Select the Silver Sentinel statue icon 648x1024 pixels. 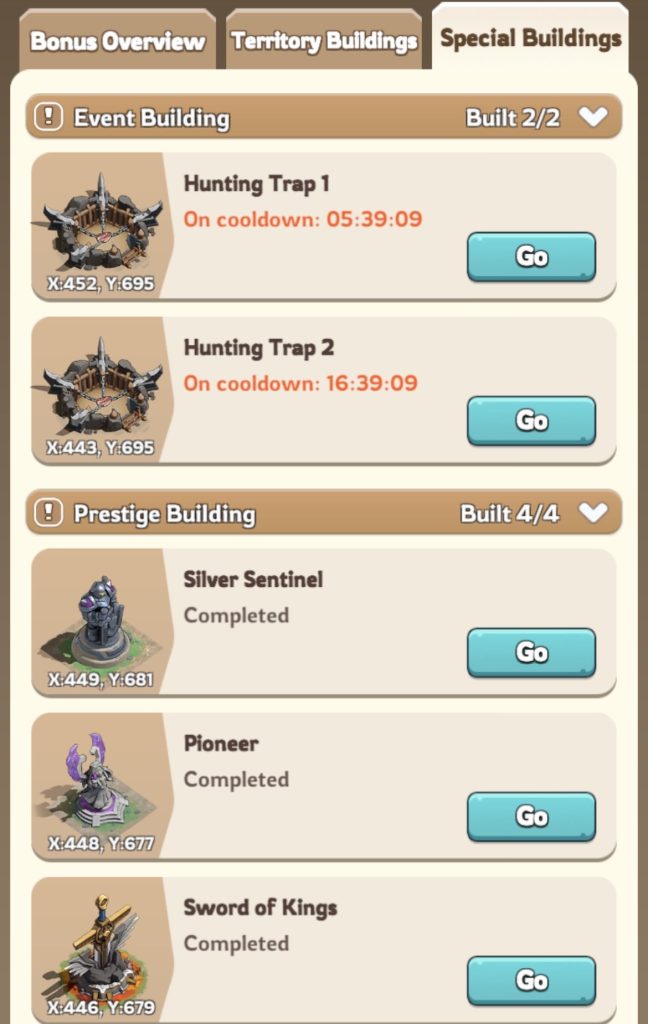pos(101,620)
